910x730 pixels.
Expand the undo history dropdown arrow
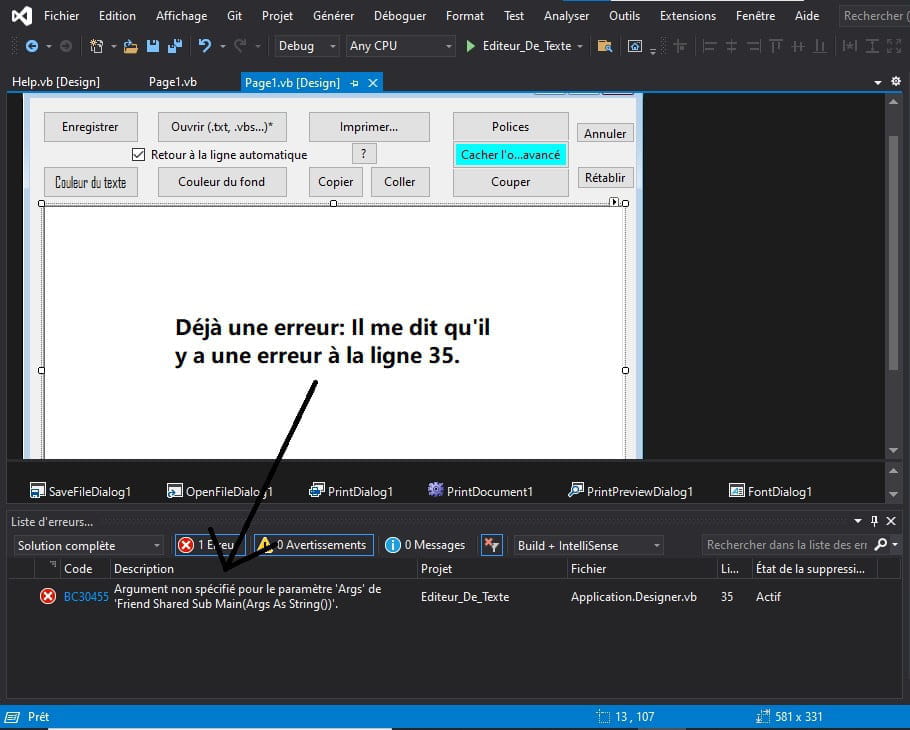[222, 46]
